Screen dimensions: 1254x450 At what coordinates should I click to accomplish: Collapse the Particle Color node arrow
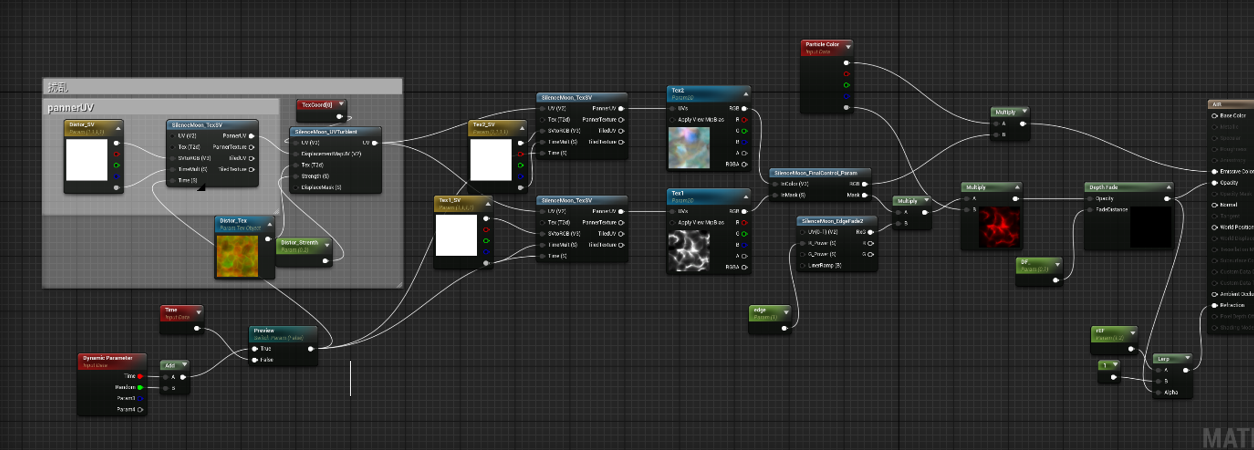click(847, 45)
